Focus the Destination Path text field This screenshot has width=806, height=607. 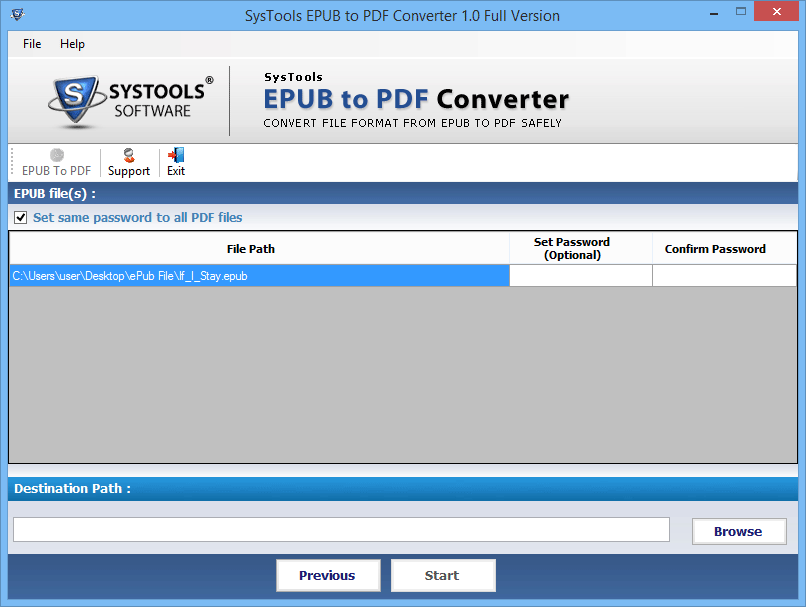(341, 529)
